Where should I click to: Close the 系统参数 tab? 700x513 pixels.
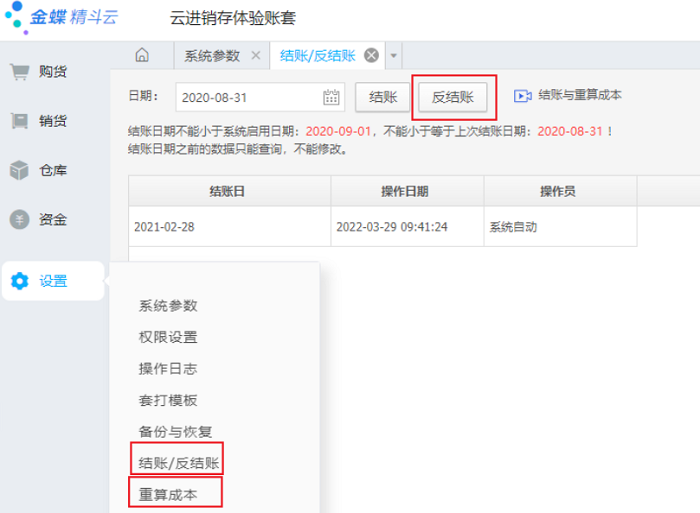tap(256, 56)
